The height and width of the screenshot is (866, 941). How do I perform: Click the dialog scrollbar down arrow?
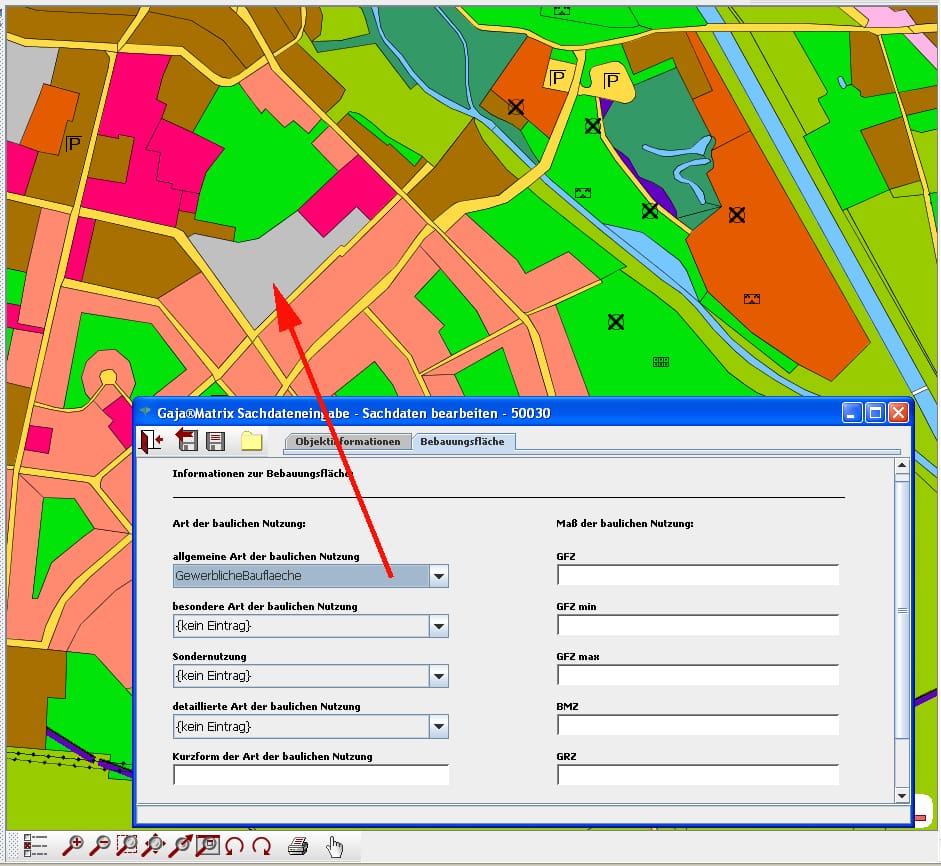901,795
